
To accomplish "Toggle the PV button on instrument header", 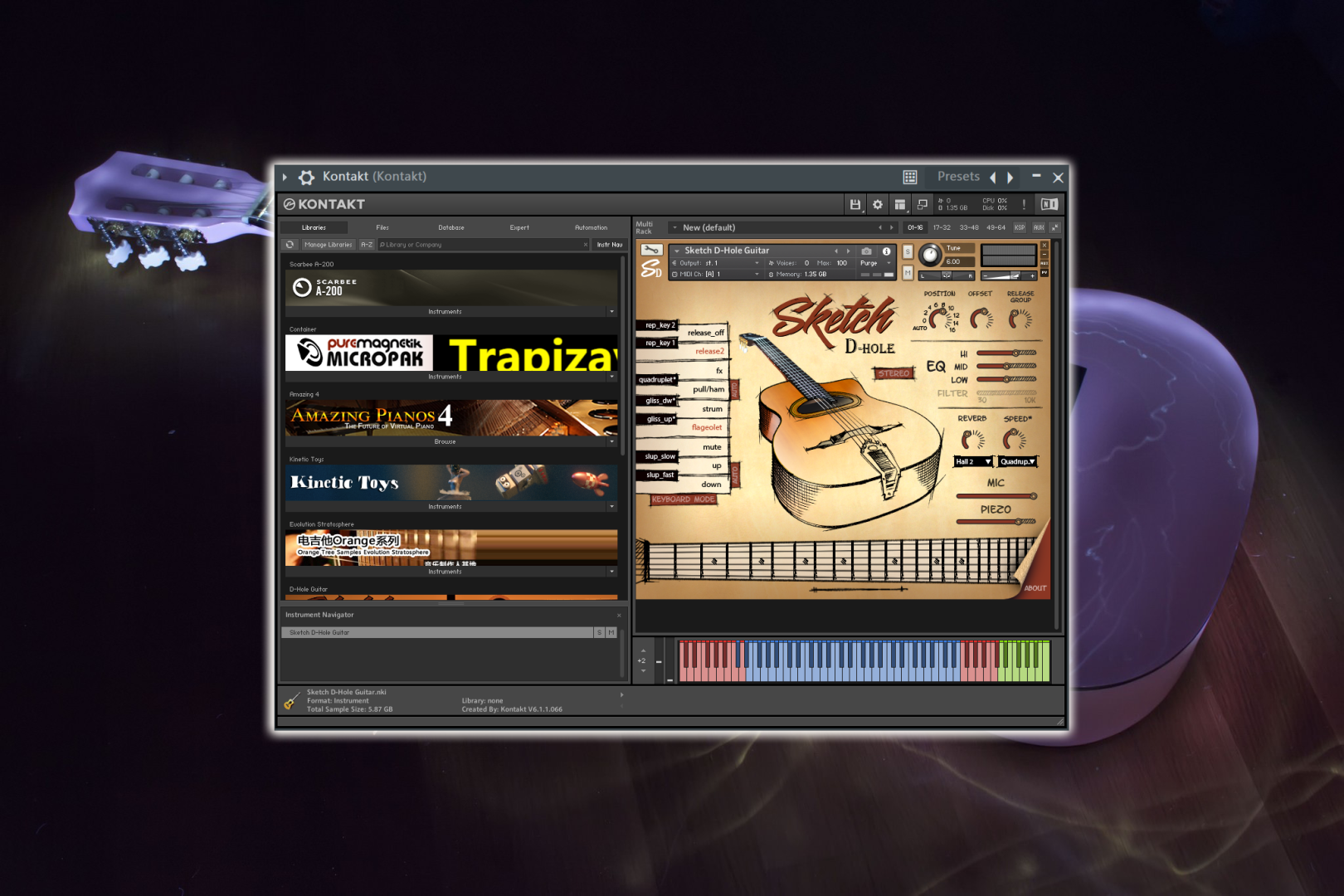I will (x=1045, y=272).
